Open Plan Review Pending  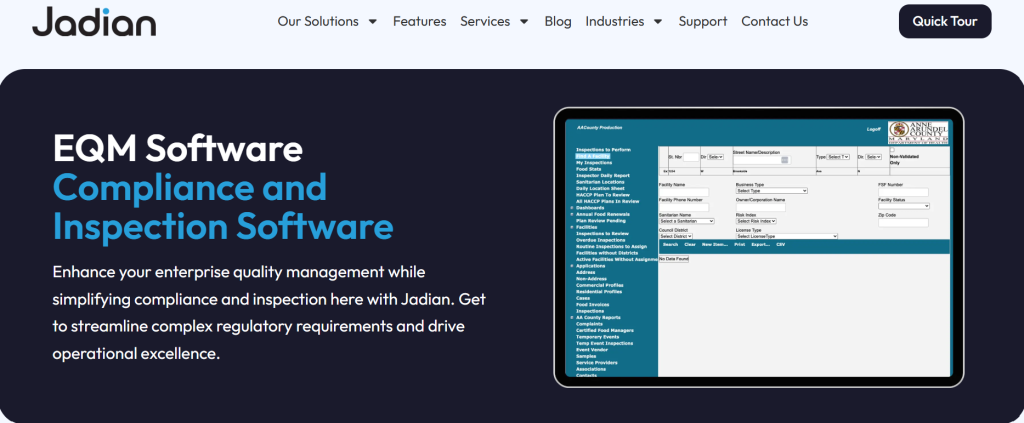pos(601,221)
